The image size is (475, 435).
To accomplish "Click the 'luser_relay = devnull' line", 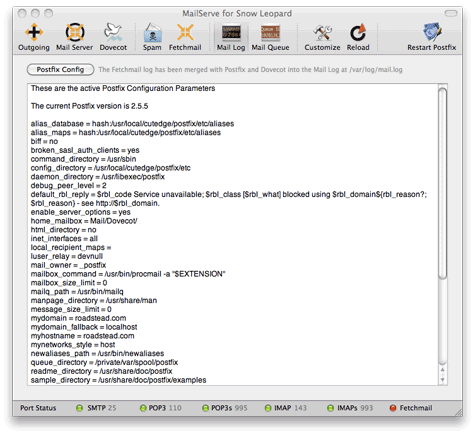I will (67, 256).
